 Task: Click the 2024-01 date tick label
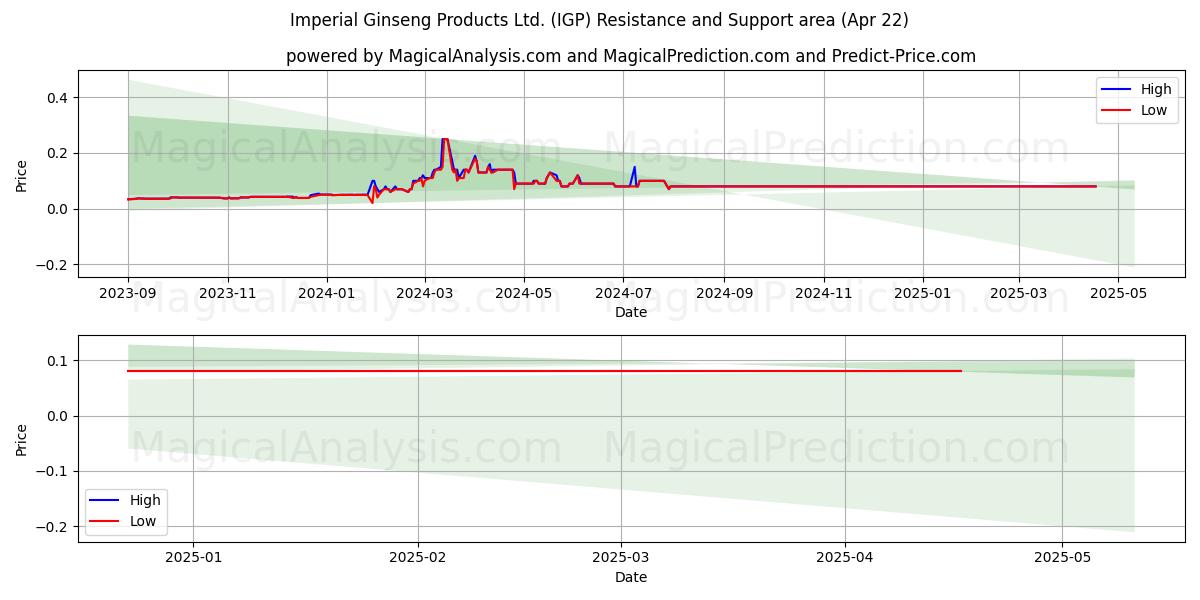tap(327, 293)
